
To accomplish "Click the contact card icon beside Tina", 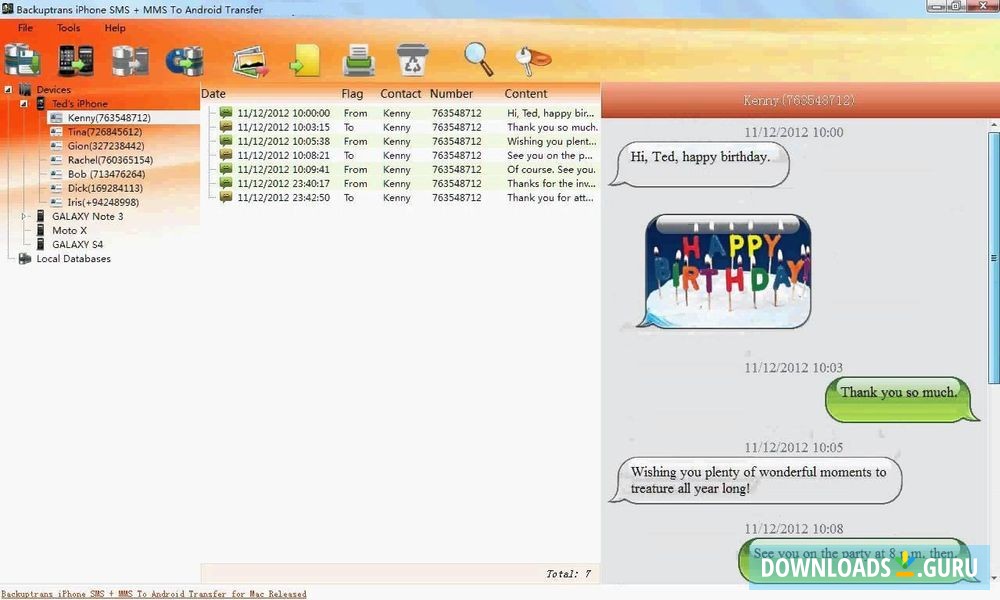I will [x=56, y=132].
